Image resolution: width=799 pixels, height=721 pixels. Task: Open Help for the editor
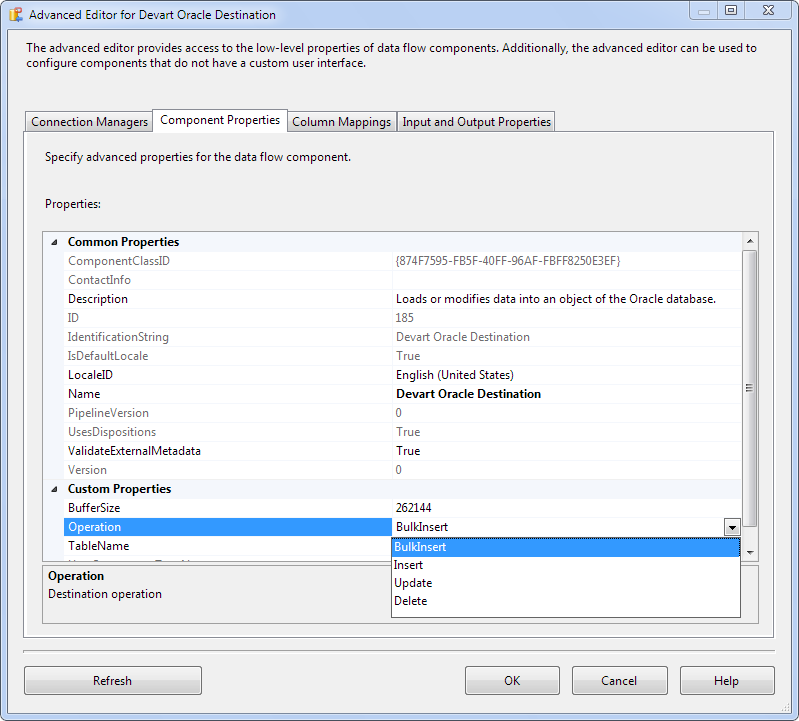(727, 681)
